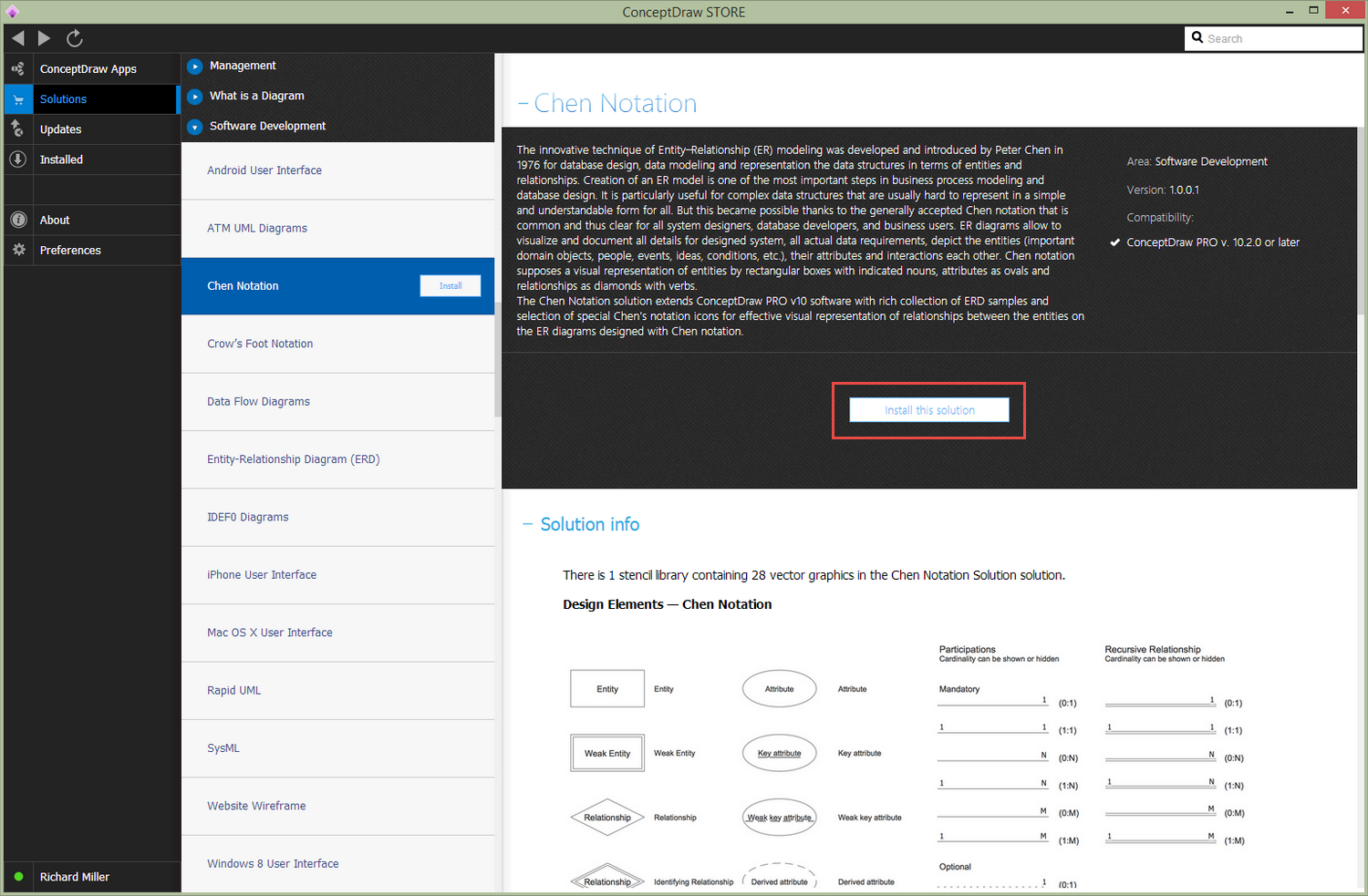Open IDEF0 Diagrams solution

pos(337,517)
